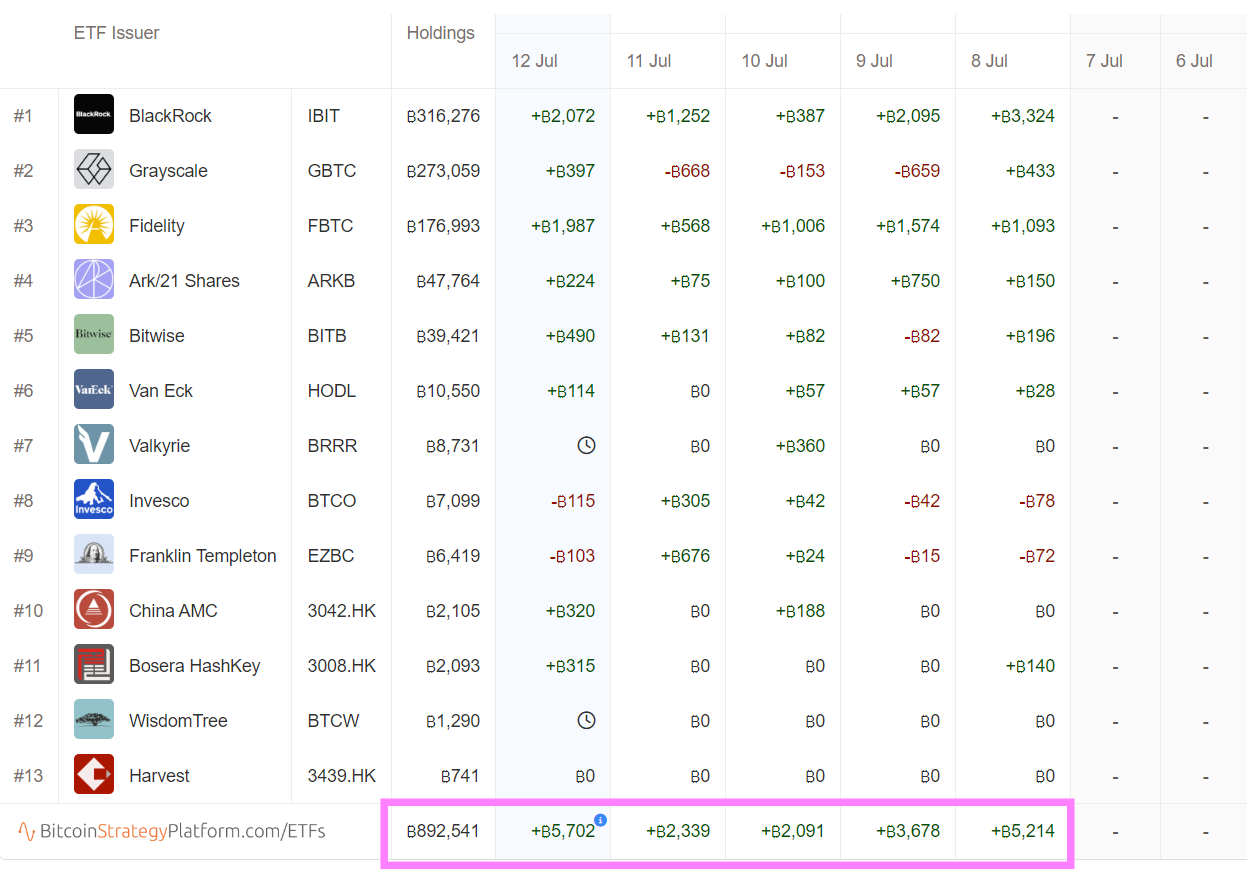Click the China AMC red logo
This screenshot has width=1247, height=870.
click(94, 610)
